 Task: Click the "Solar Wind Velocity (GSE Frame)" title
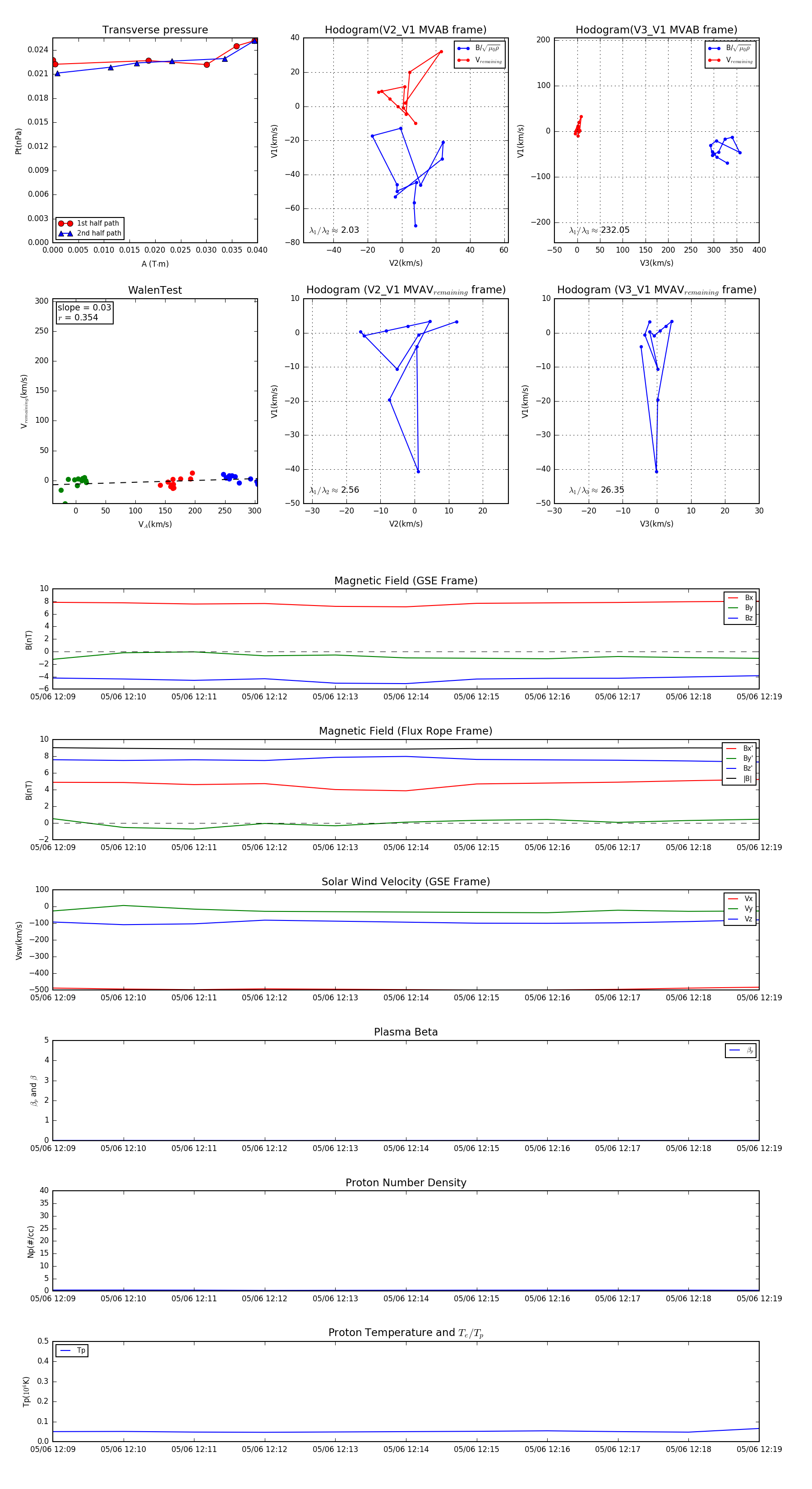[406, 882]
